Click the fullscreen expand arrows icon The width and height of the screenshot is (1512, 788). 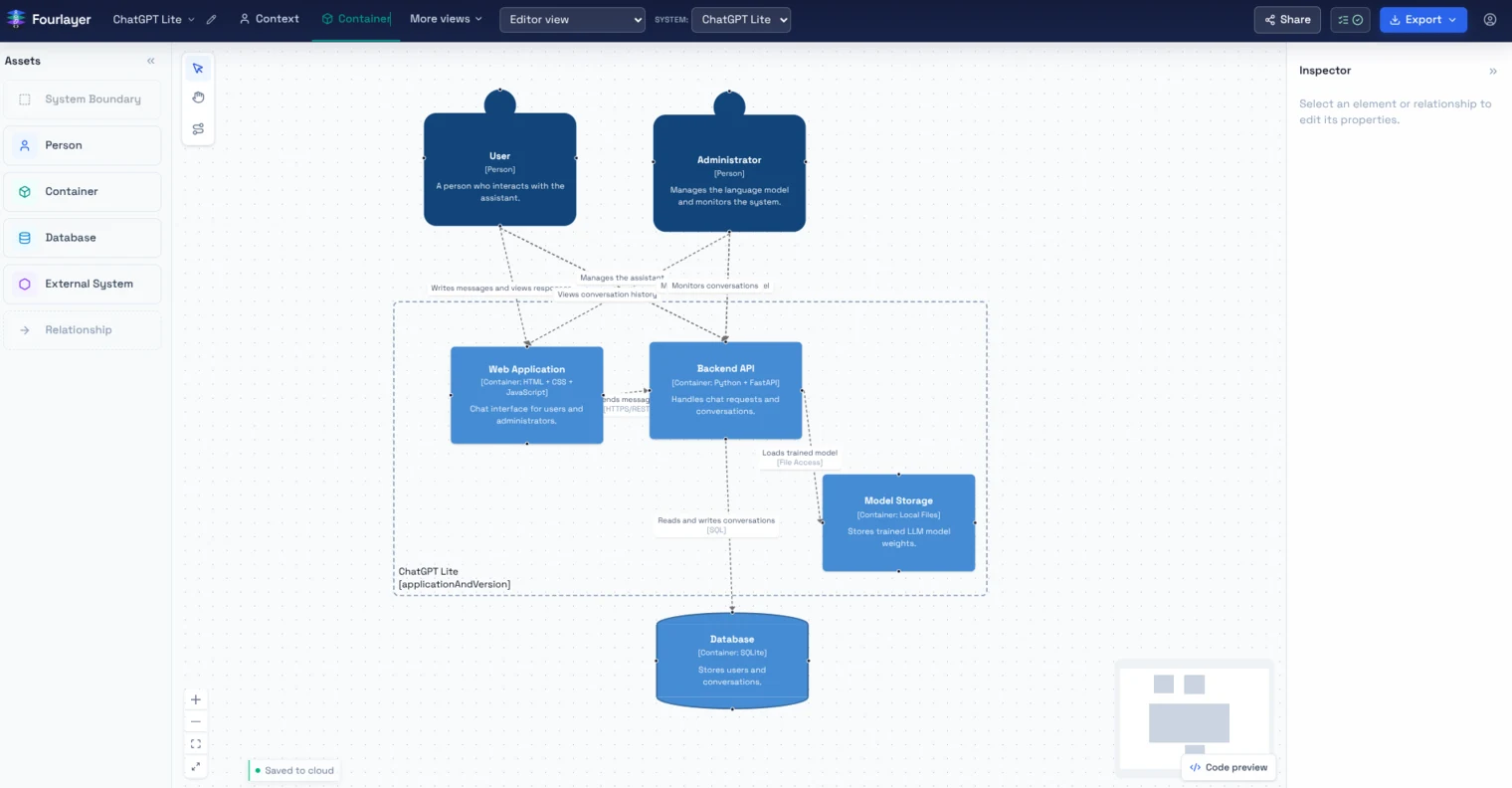pyautogui.click(x=196, y=766)
